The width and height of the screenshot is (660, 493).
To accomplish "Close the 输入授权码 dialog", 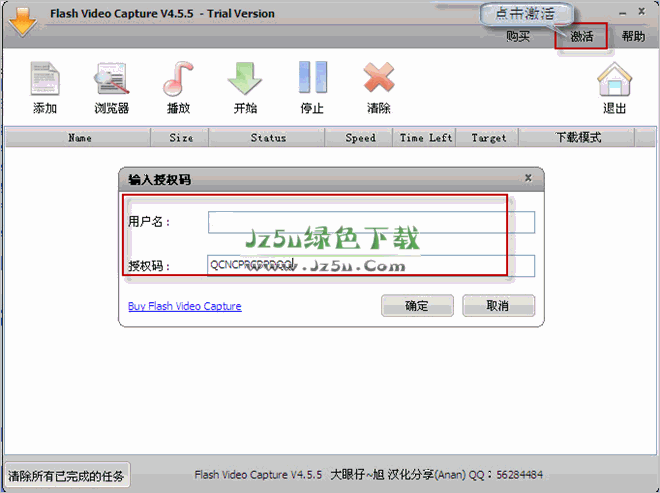I will tap(528, 178).
